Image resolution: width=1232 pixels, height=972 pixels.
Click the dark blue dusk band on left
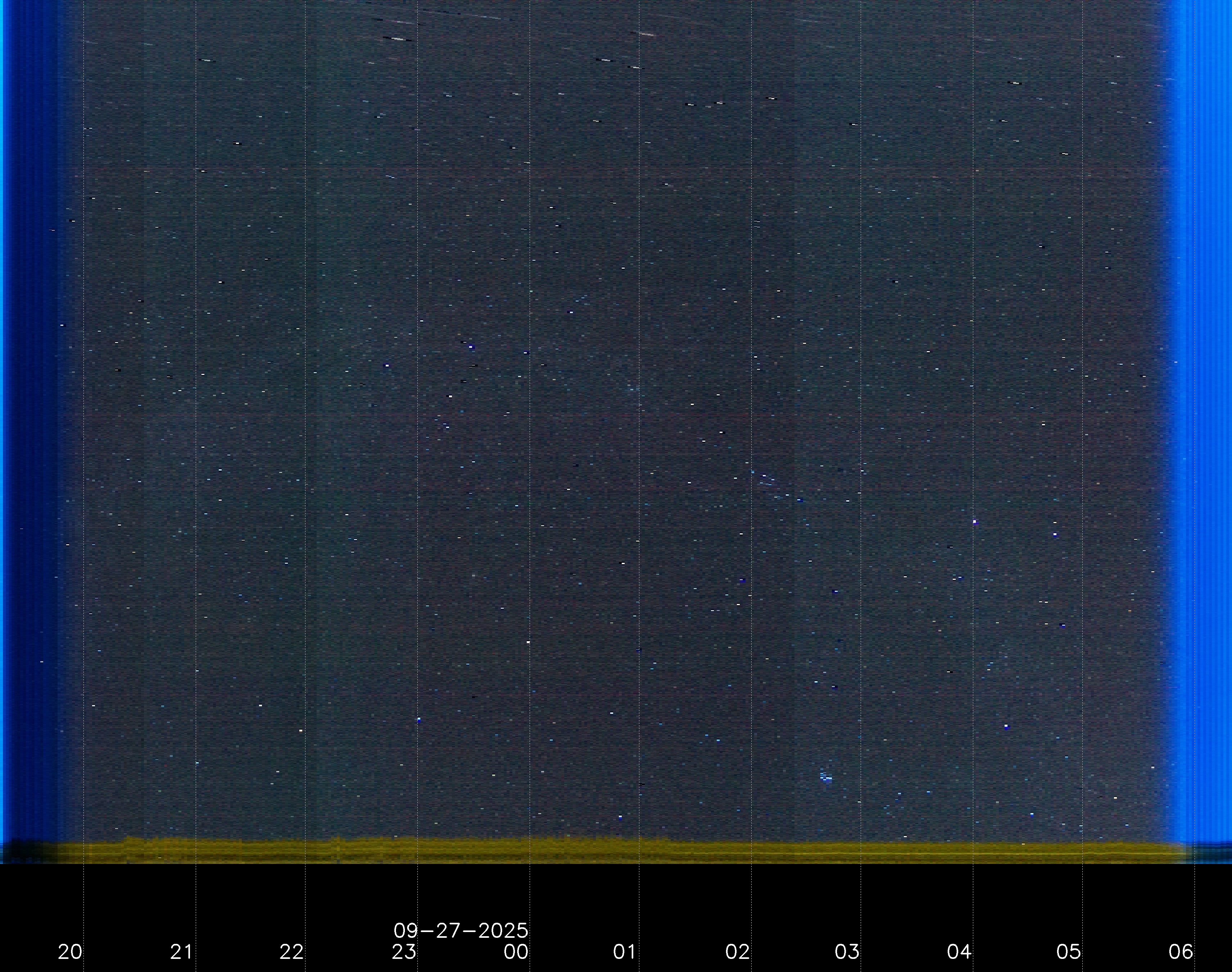point(31,398)
